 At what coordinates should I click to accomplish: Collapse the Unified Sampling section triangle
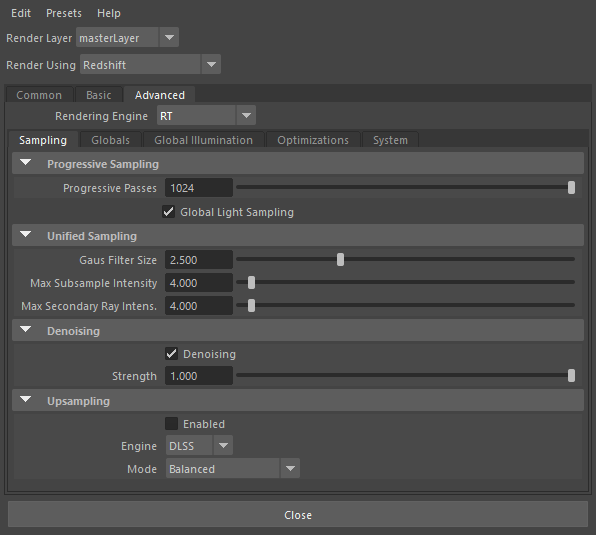[26, 235]
